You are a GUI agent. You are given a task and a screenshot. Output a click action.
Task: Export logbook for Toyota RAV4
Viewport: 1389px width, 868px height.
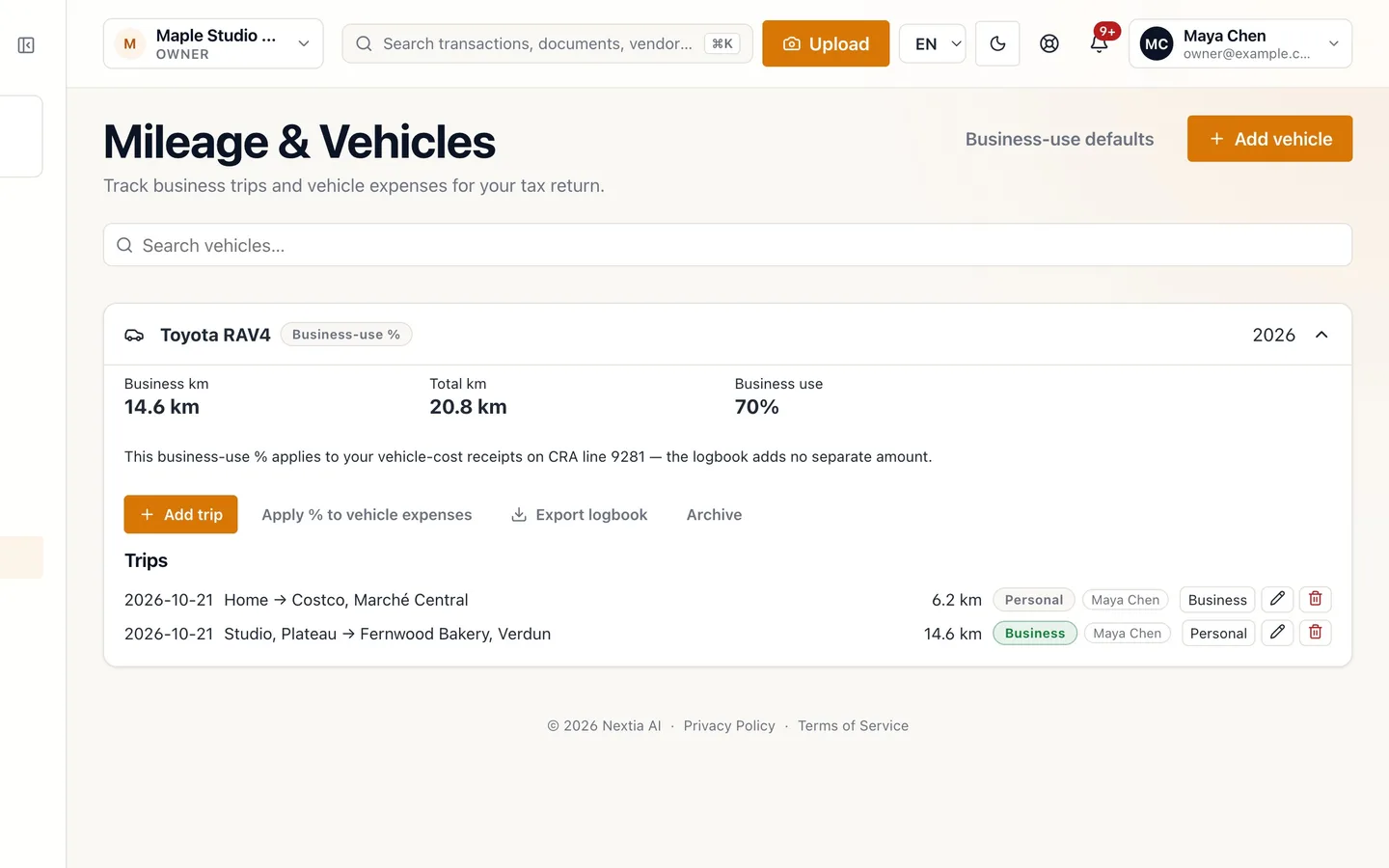click(580, 515)
